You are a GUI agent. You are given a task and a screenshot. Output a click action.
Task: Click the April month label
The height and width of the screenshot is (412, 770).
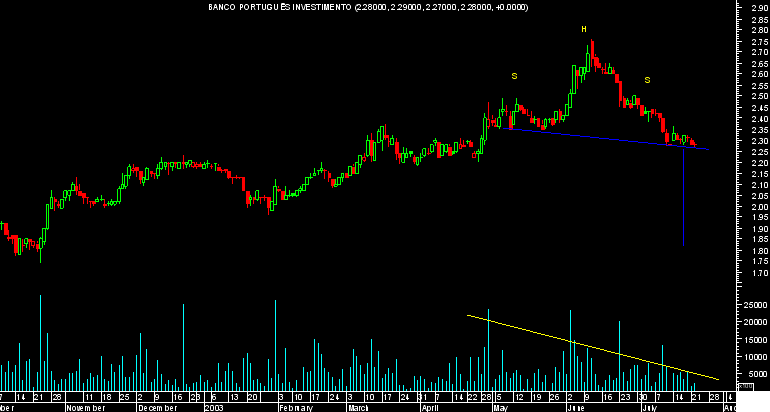coord(430,408)
